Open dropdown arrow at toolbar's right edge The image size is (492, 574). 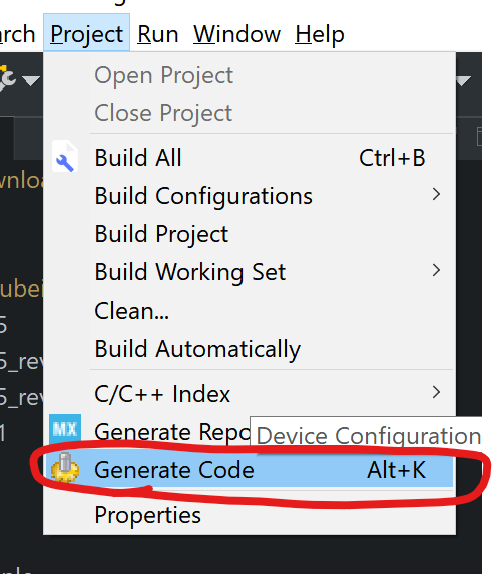463,80
